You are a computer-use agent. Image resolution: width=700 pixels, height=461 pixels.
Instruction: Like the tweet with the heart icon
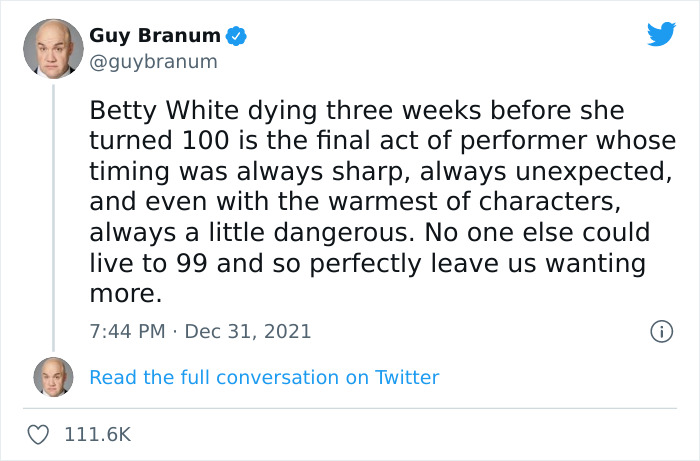40,435
